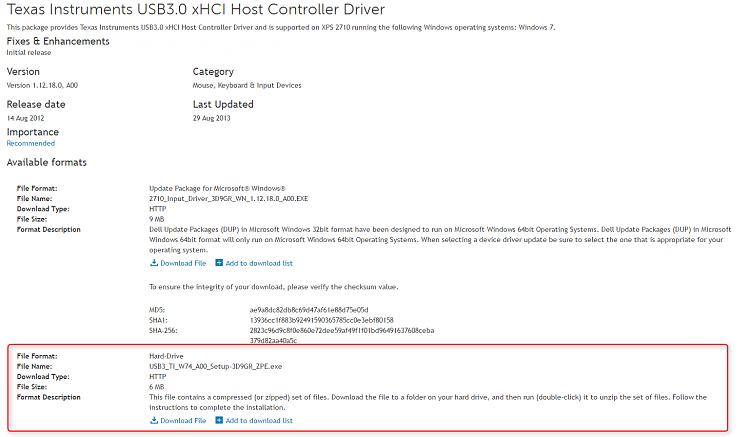Open the 'Recommended' importance link
The width and height of the screenshot is (750, 437).
(31, 143)
